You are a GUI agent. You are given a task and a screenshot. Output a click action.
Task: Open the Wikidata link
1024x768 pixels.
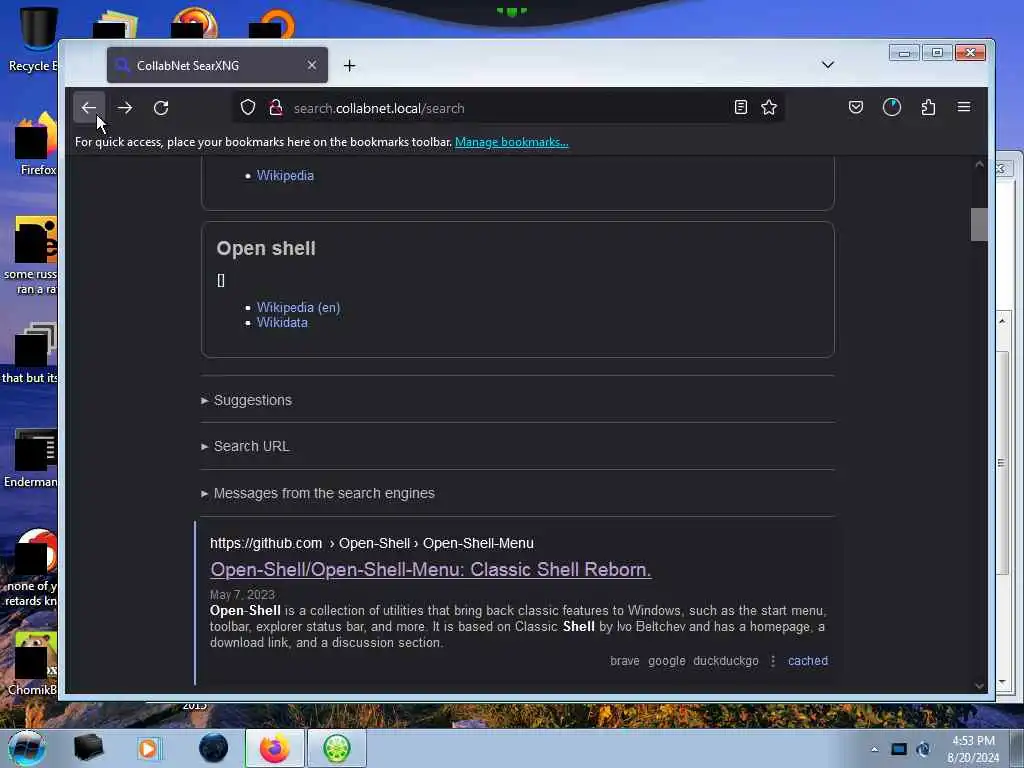pos(282,323)
